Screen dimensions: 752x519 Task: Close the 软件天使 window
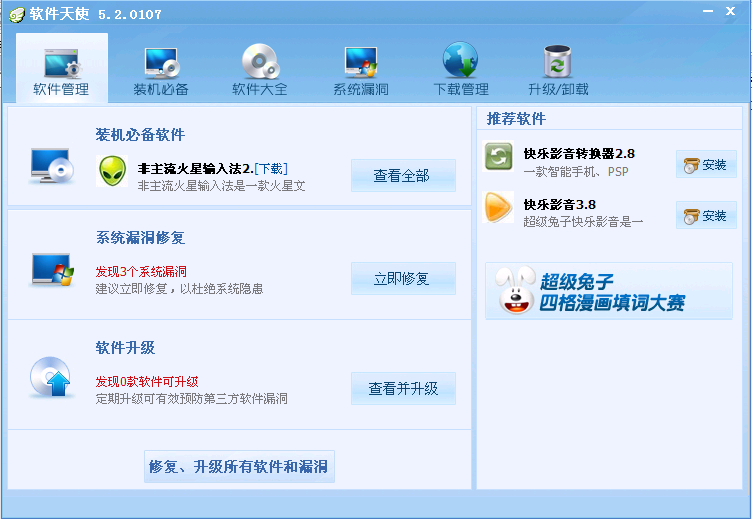(730, 11)
